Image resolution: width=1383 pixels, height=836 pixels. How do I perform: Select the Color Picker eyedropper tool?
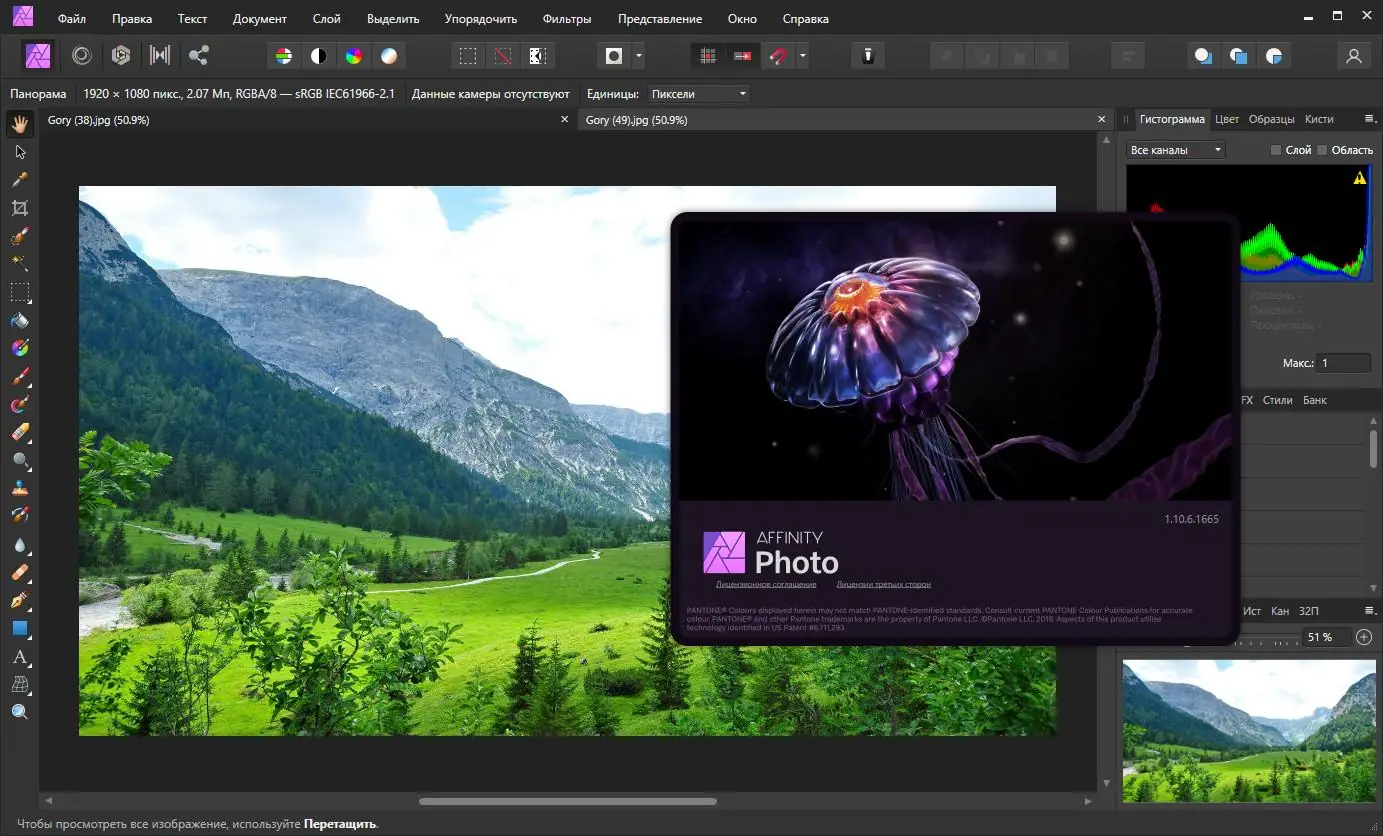pos(19,180)
